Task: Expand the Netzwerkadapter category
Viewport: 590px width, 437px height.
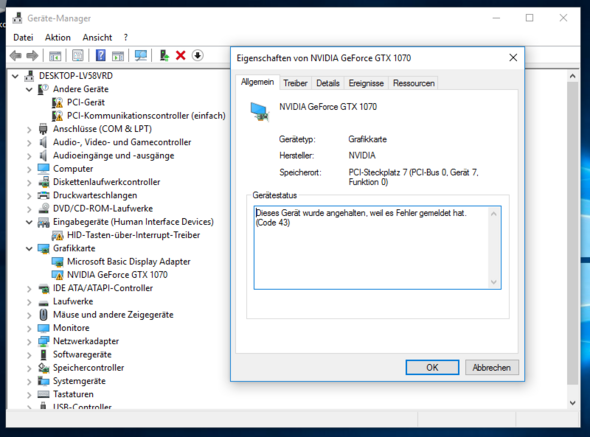Action: click(x=29, y=341)
